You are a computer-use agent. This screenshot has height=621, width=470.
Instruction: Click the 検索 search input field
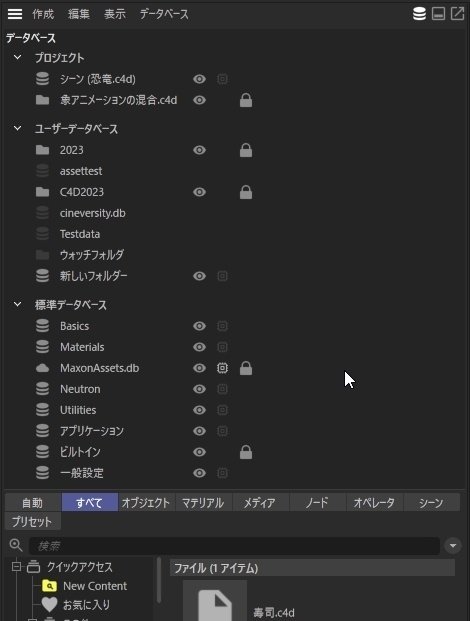234,546
